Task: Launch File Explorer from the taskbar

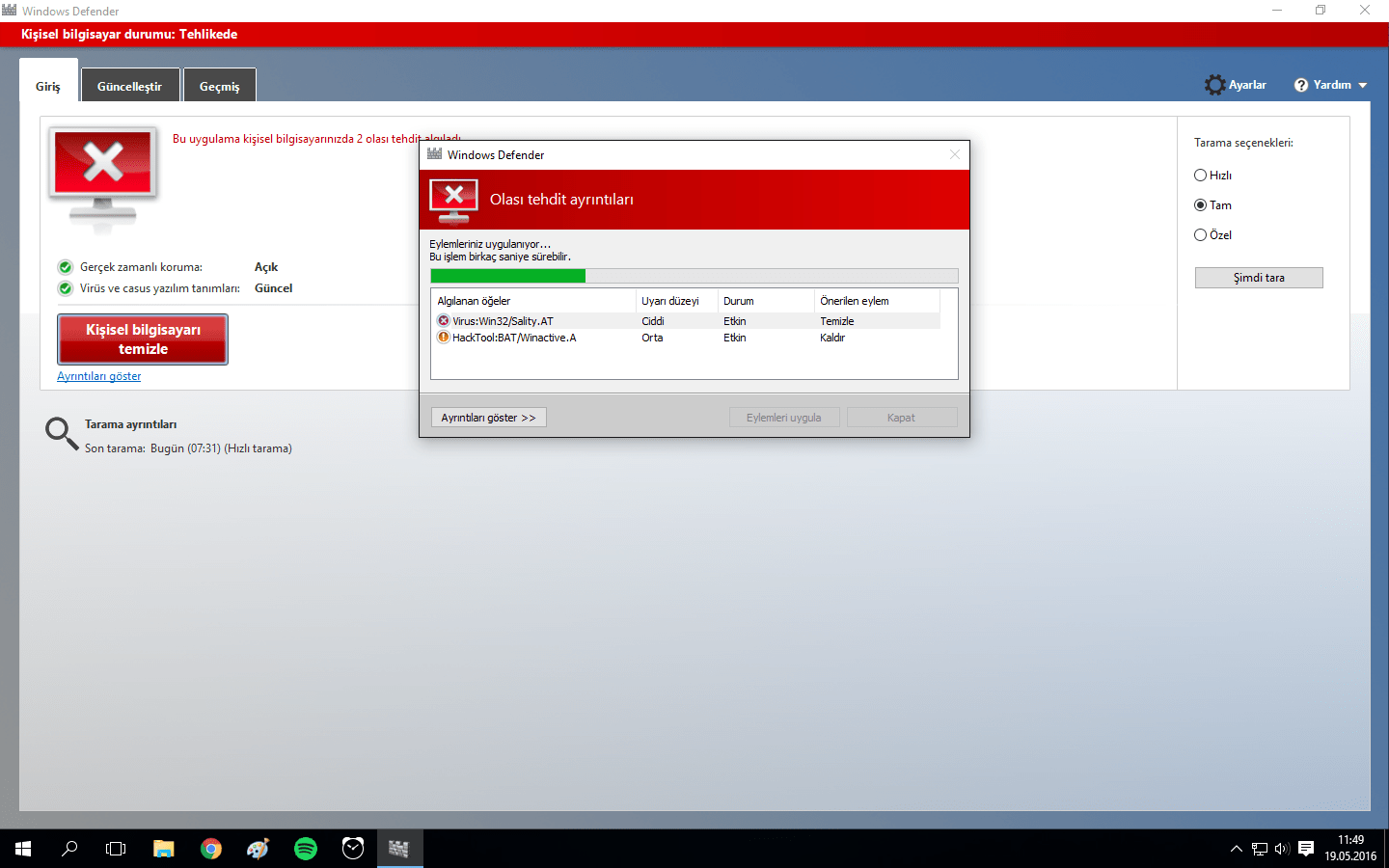Action: tap(164, 849)
